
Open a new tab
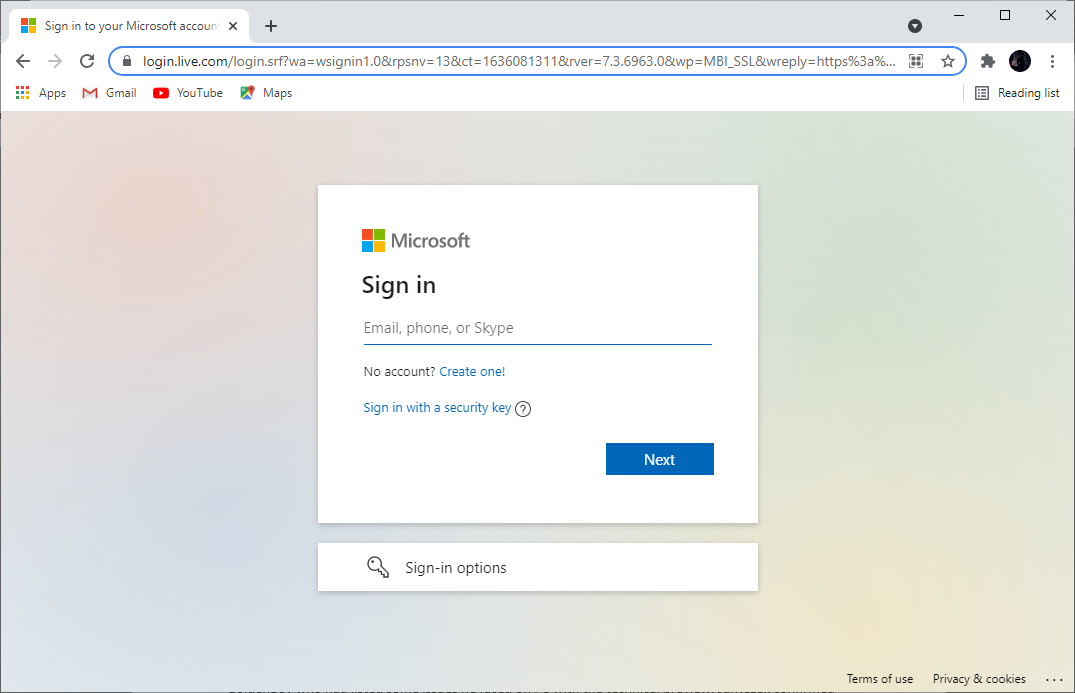[x=271, y=26]
